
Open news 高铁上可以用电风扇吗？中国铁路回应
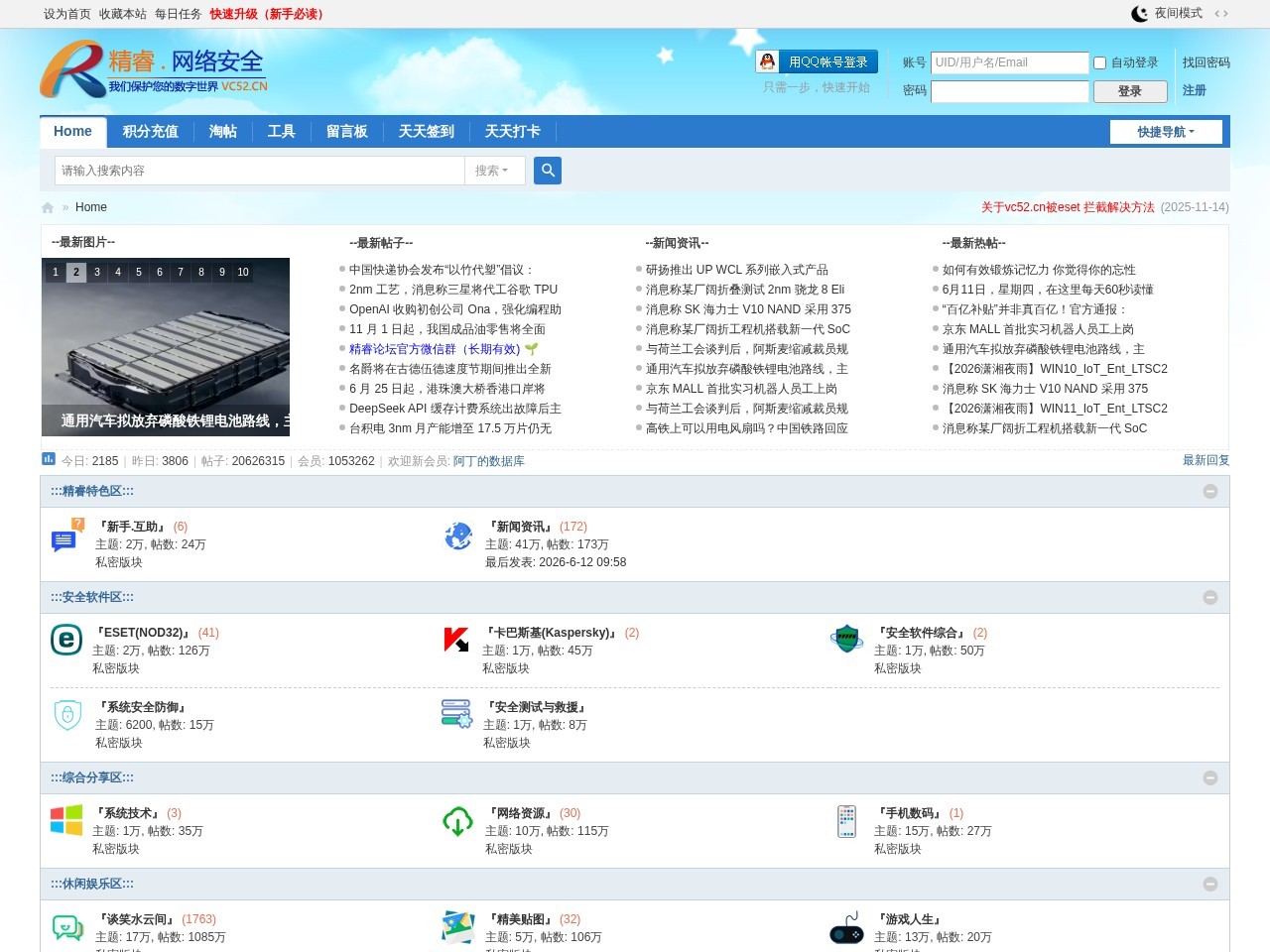747,428
